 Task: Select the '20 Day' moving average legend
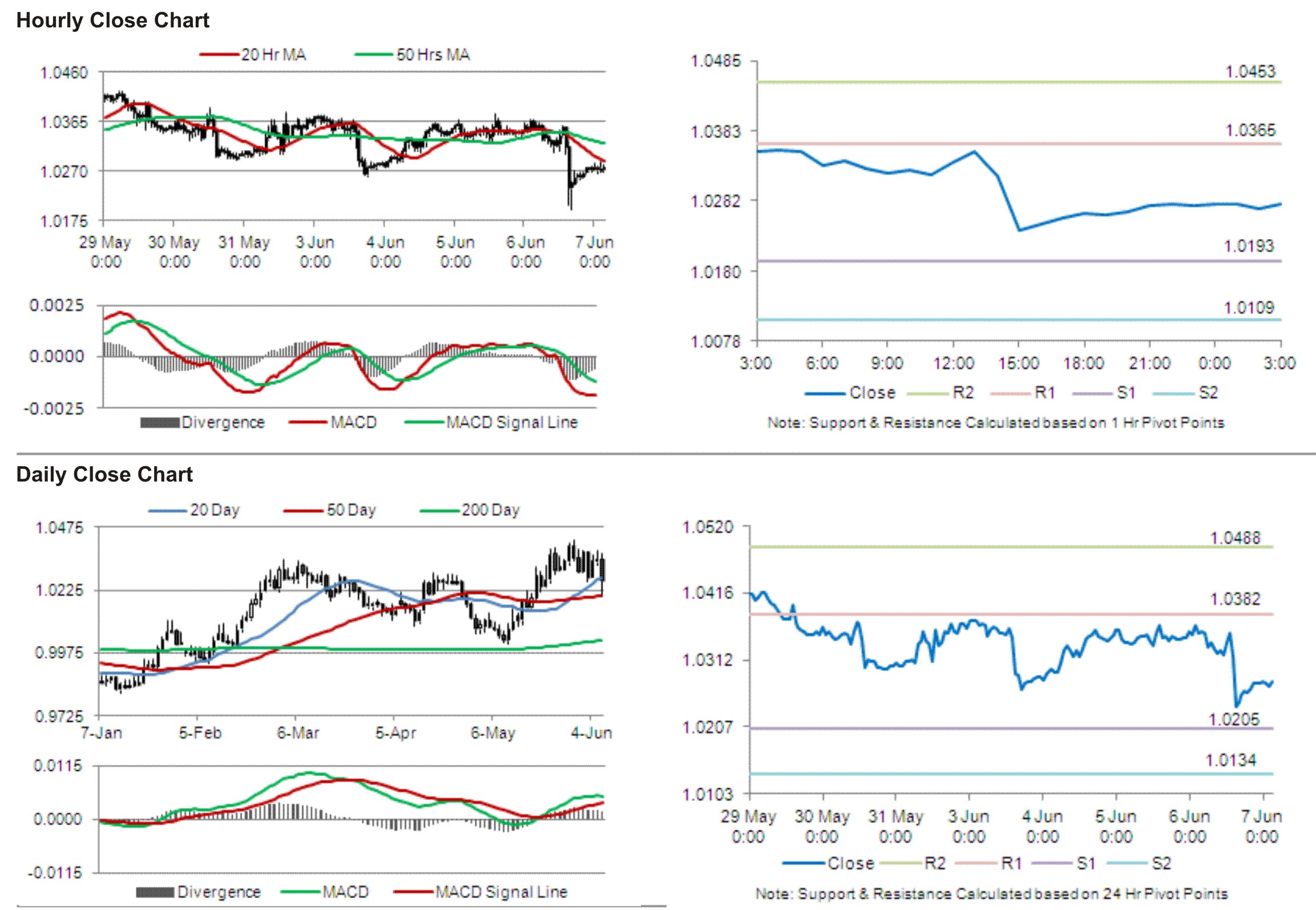pos(194,510)
